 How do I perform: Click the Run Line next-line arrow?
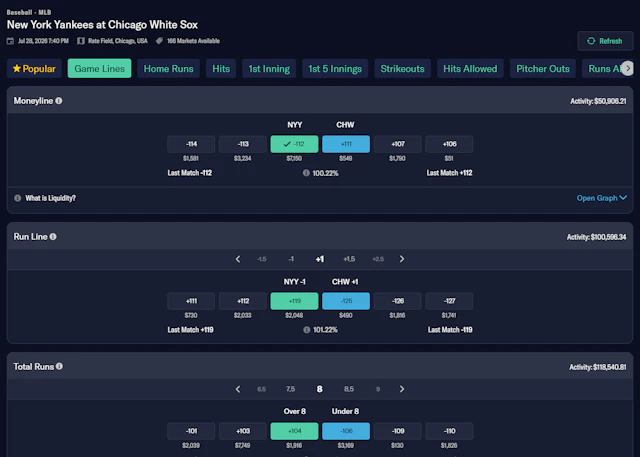(402, 259)
